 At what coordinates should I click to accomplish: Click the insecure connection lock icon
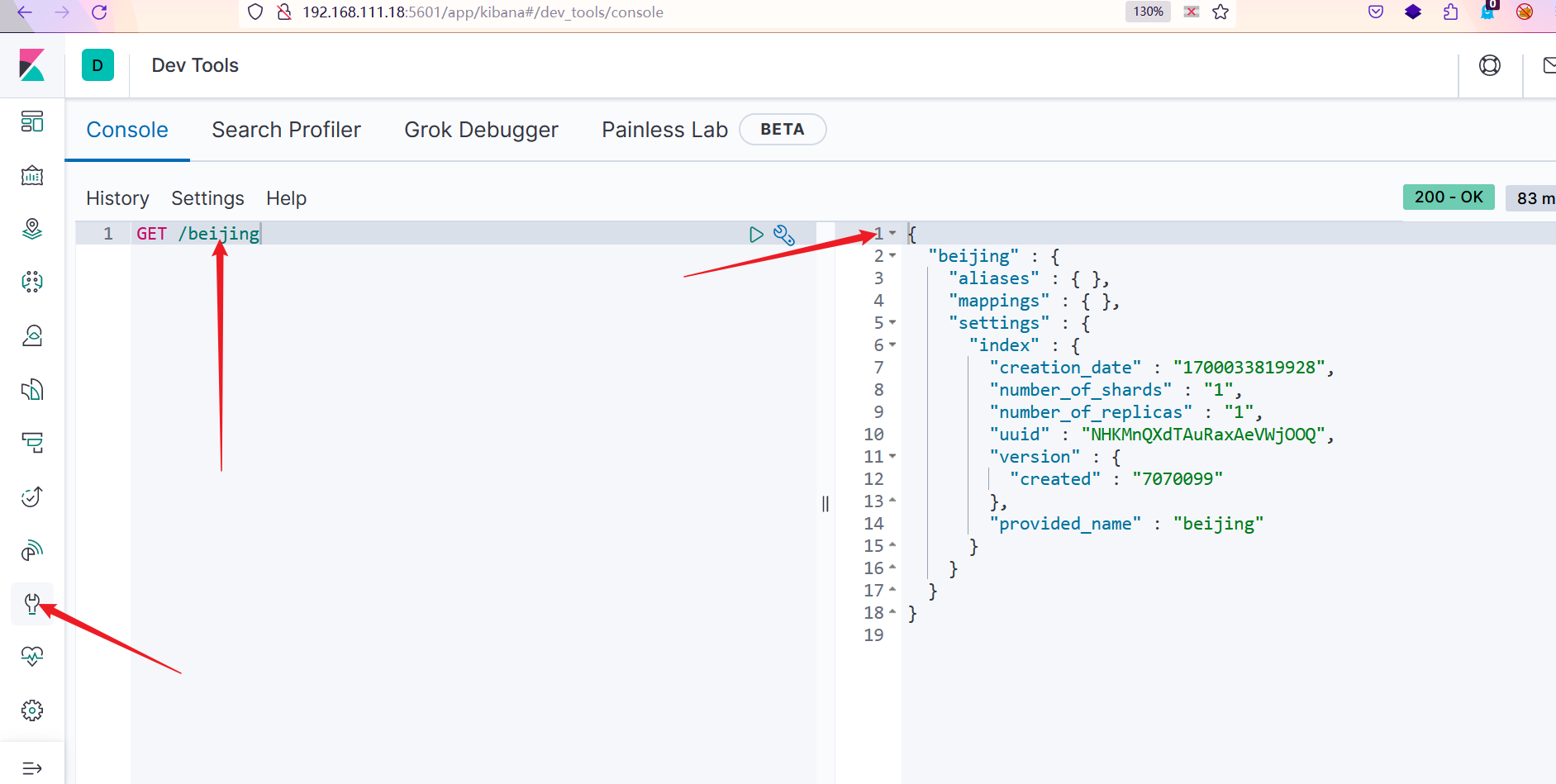[284, 12]
